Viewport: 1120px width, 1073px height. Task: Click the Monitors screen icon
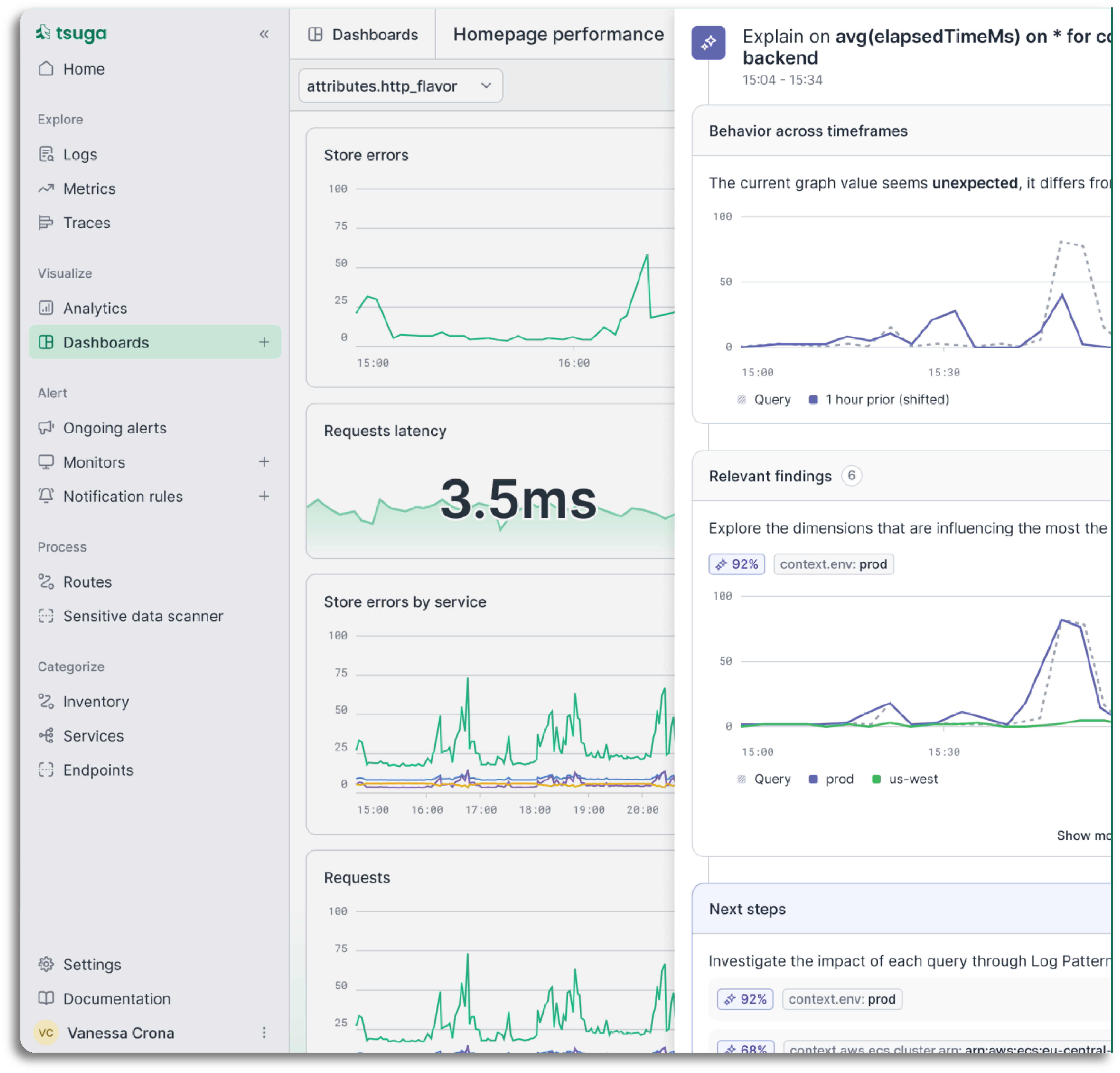(46, 462)
